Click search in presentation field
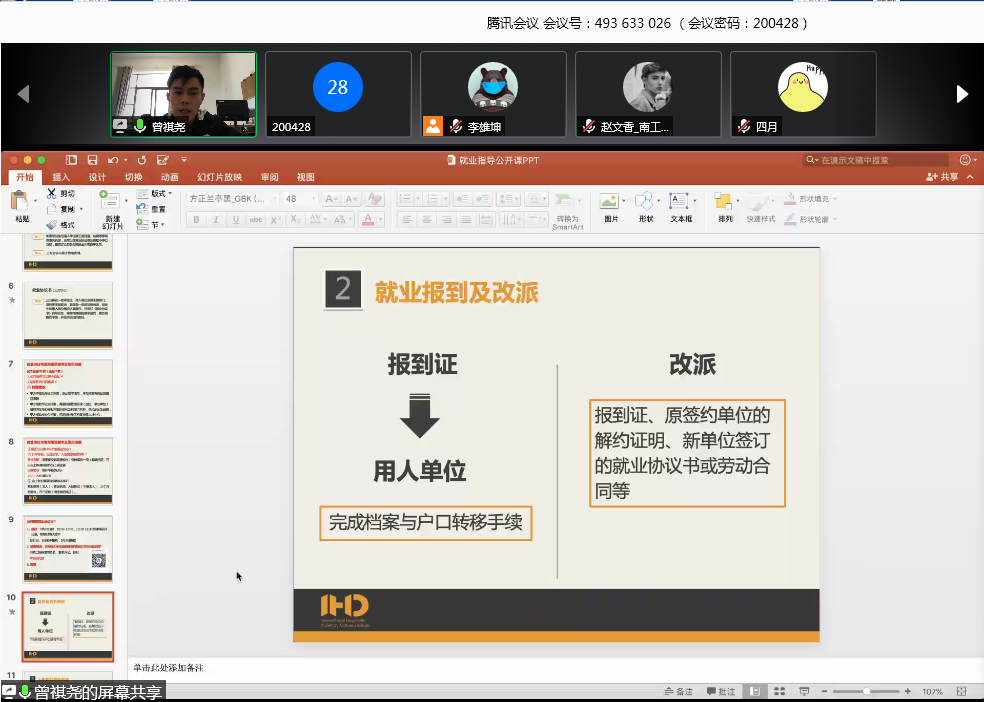Image resolution: width=984 pixels, height=702 pixels. pos(876,160)
